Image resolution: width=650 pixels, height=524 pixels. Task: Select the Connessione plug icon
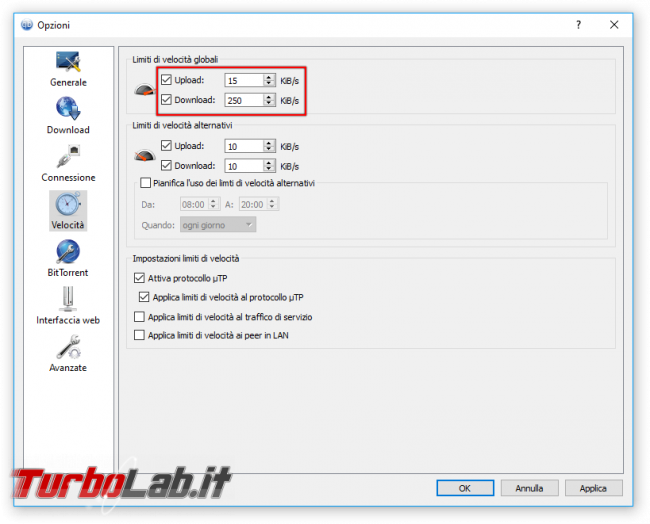point(68,156)
